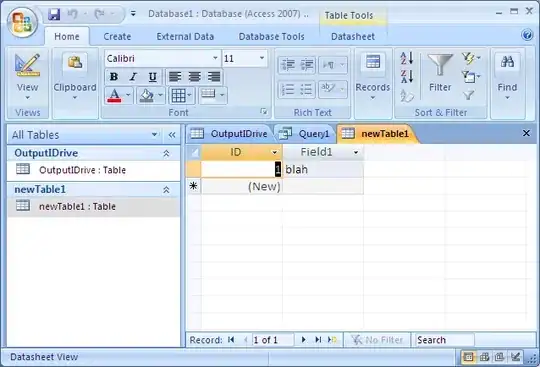Center align text
Viewport: 540px width, 367px height.
click(195, 77)
